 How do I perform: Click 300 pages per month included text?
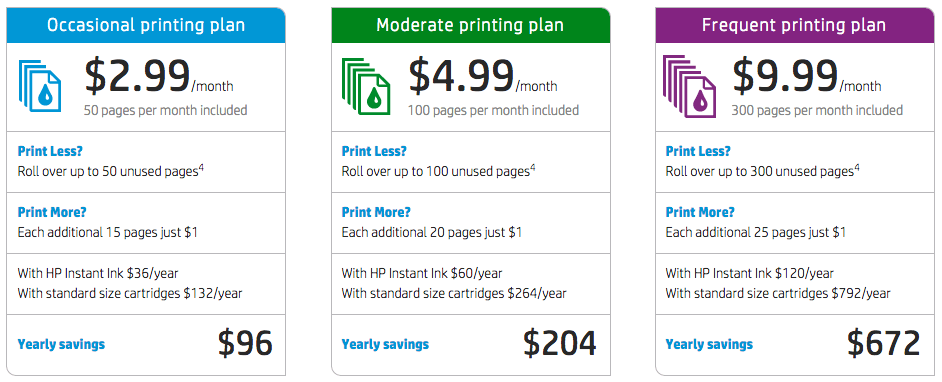(x=817, y=111)
